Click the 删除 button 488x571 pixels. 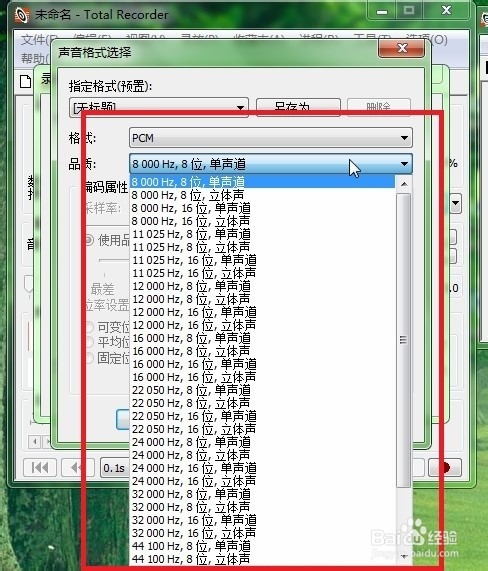[379, 107]
